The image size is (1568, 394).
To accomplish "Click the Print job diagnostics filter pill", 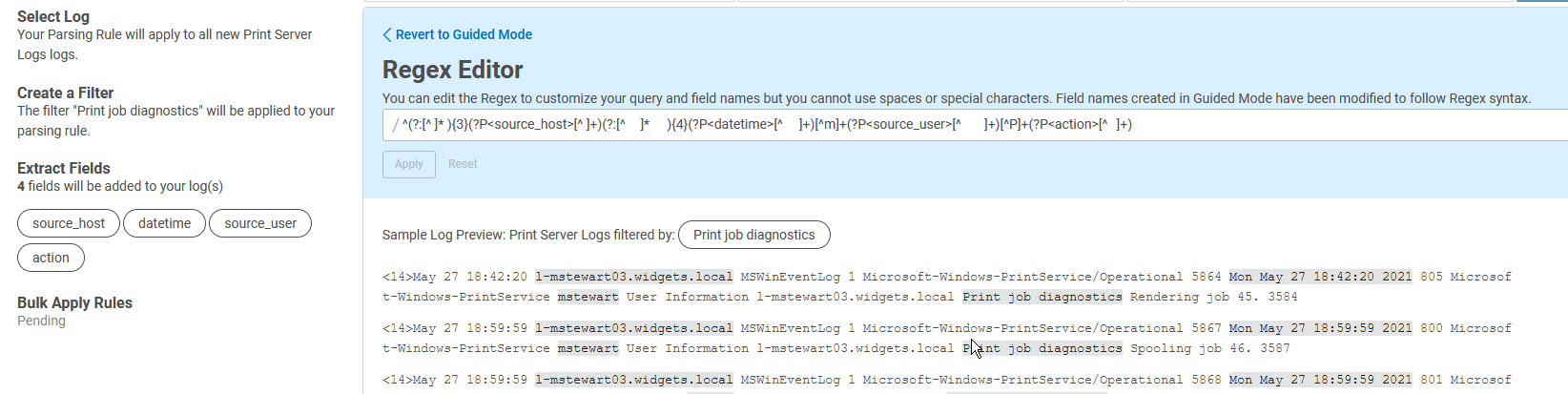I will (x=753, y=235).
